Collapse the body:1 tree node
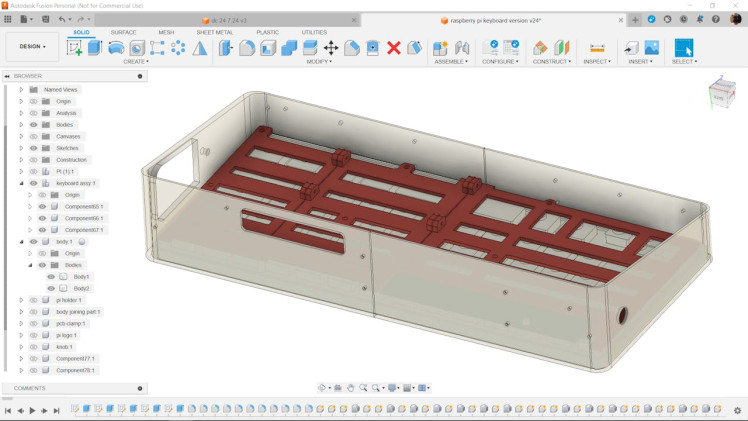Screen dimensions: 748x421 [x=21, y=242]
